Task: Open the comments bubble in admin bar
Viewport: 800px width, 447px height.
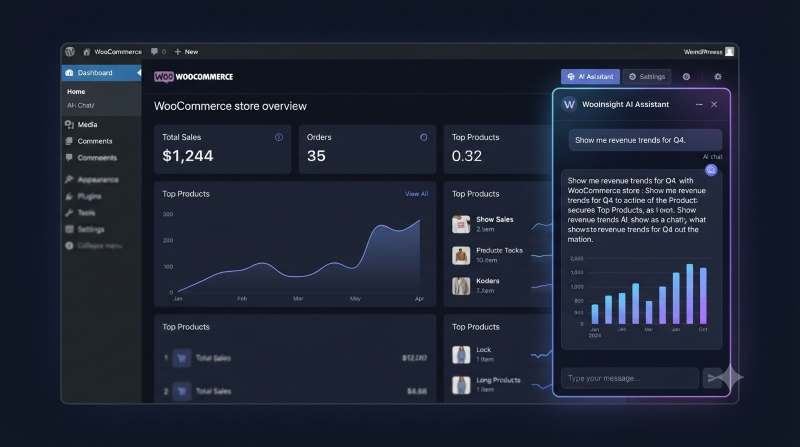Action: pos(154,52)
